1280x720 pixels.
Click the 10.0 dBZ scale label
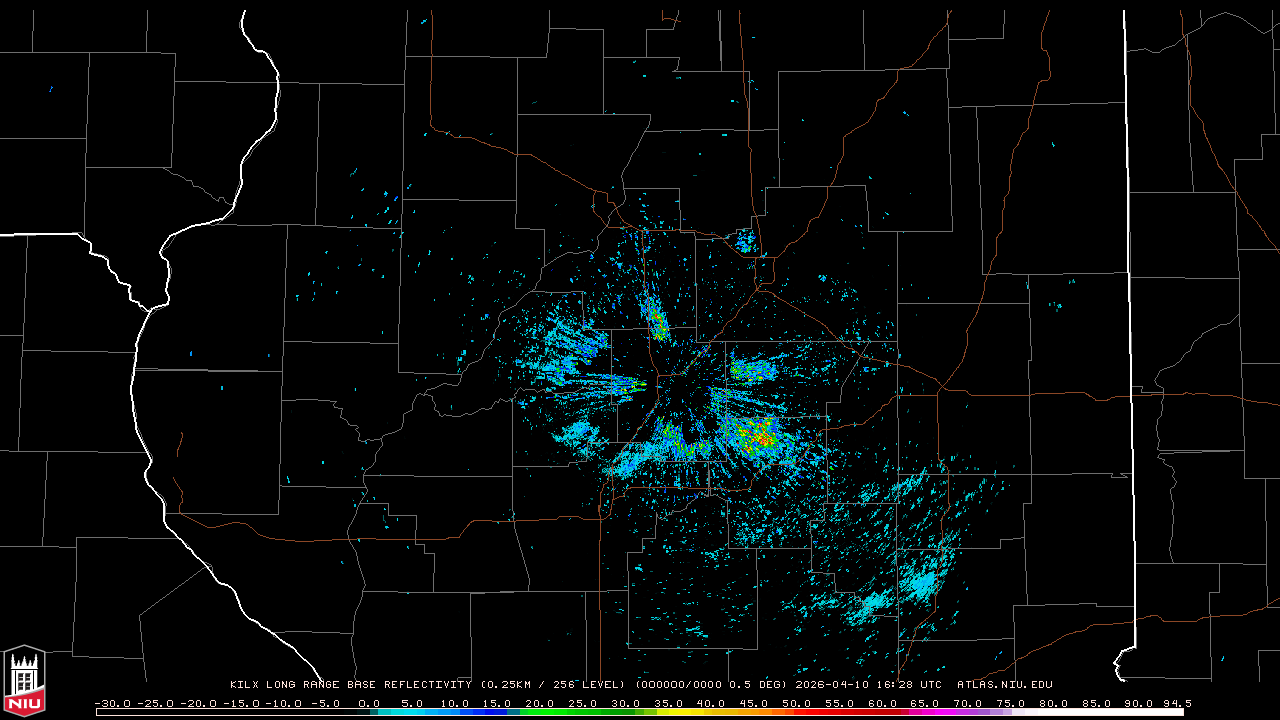tap(455, 703)
